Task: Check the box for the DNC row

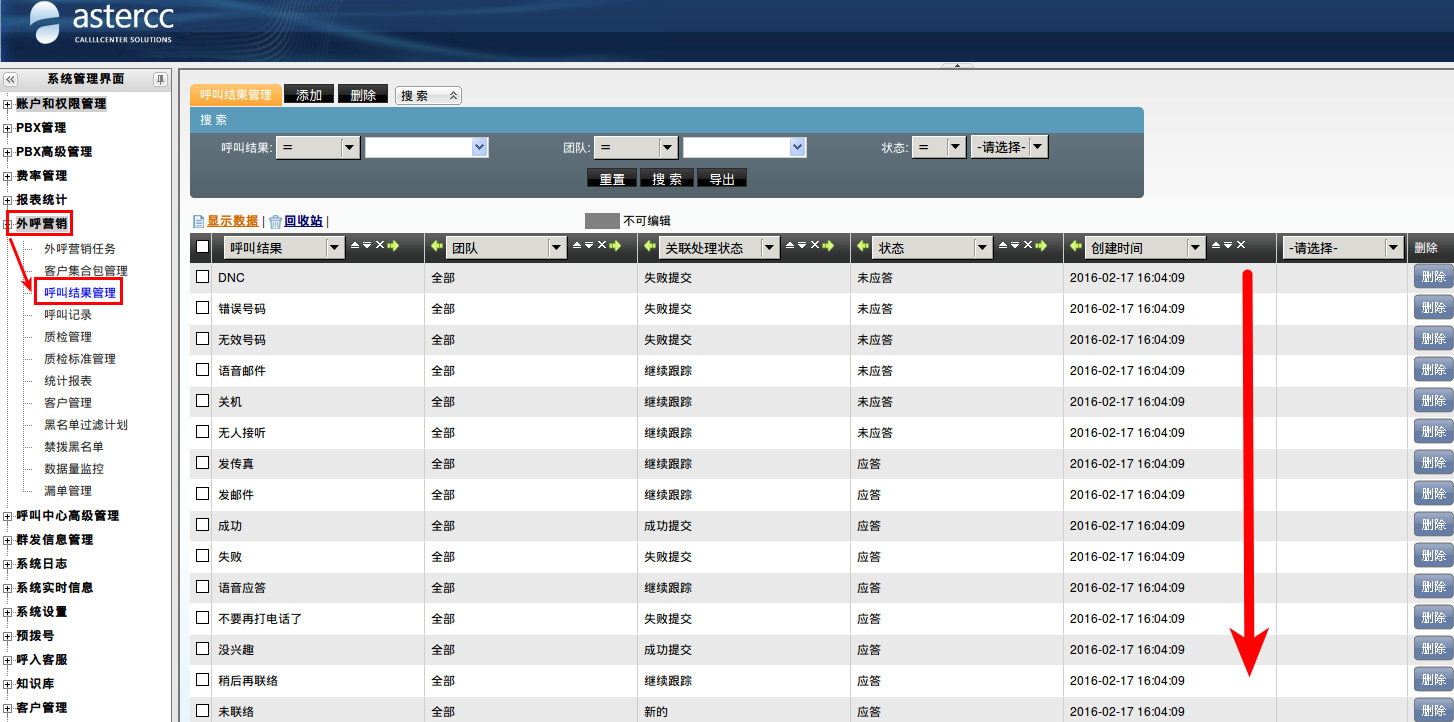Action: click(202, 277)
